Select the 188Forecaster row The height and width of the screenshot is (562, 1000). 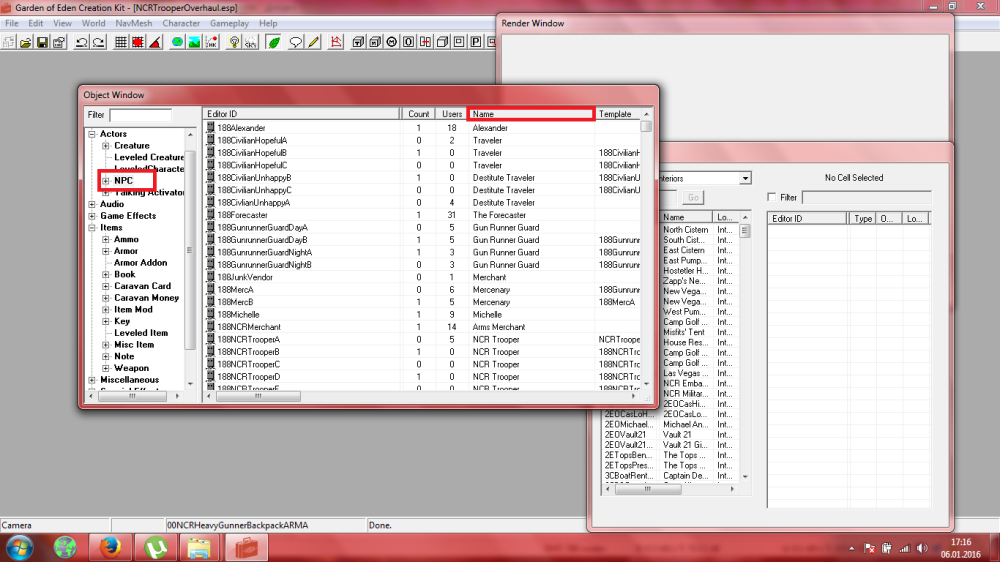click(x=422, y=215)
